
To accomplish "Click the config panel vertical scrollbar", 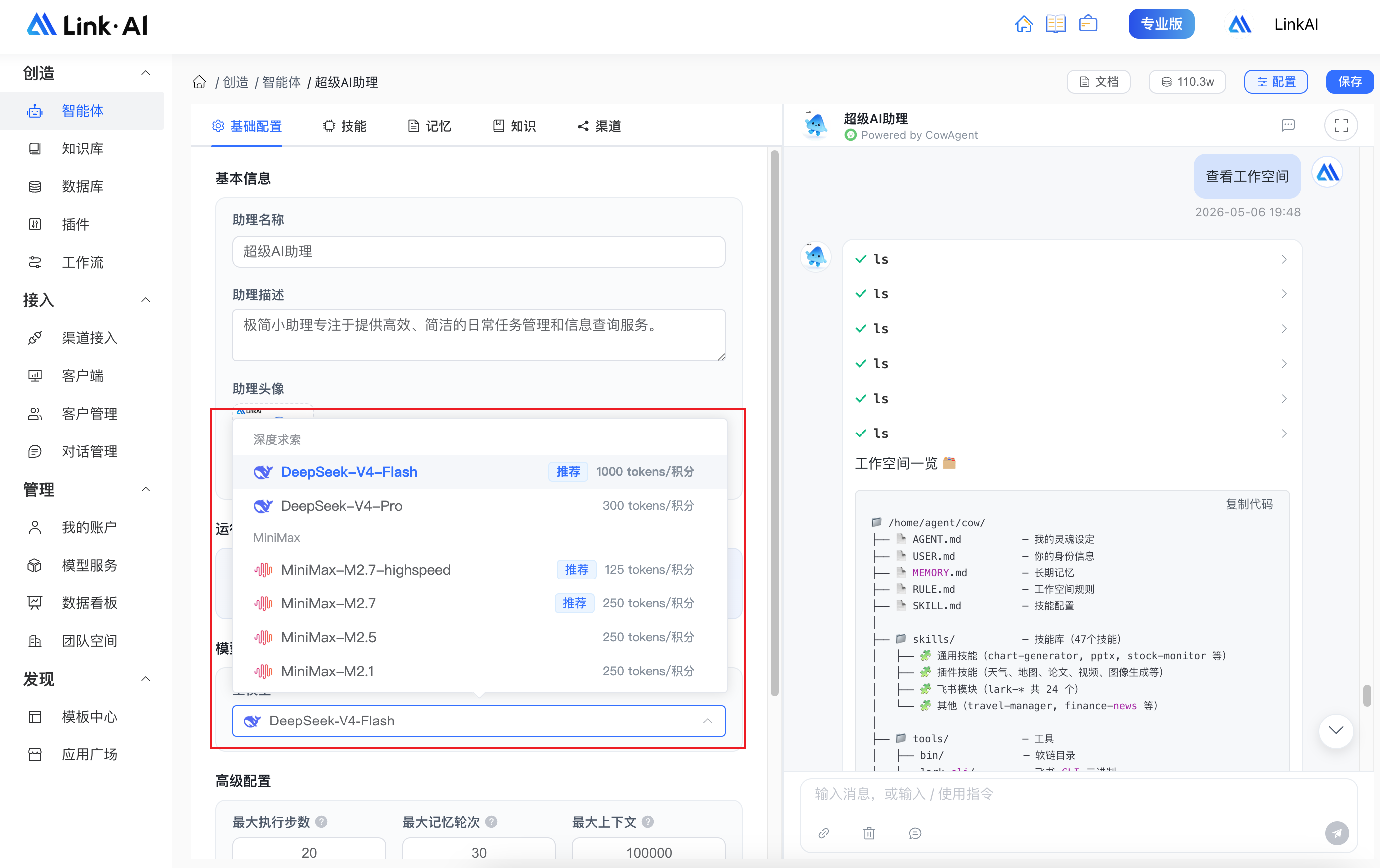I will (774, 424).
